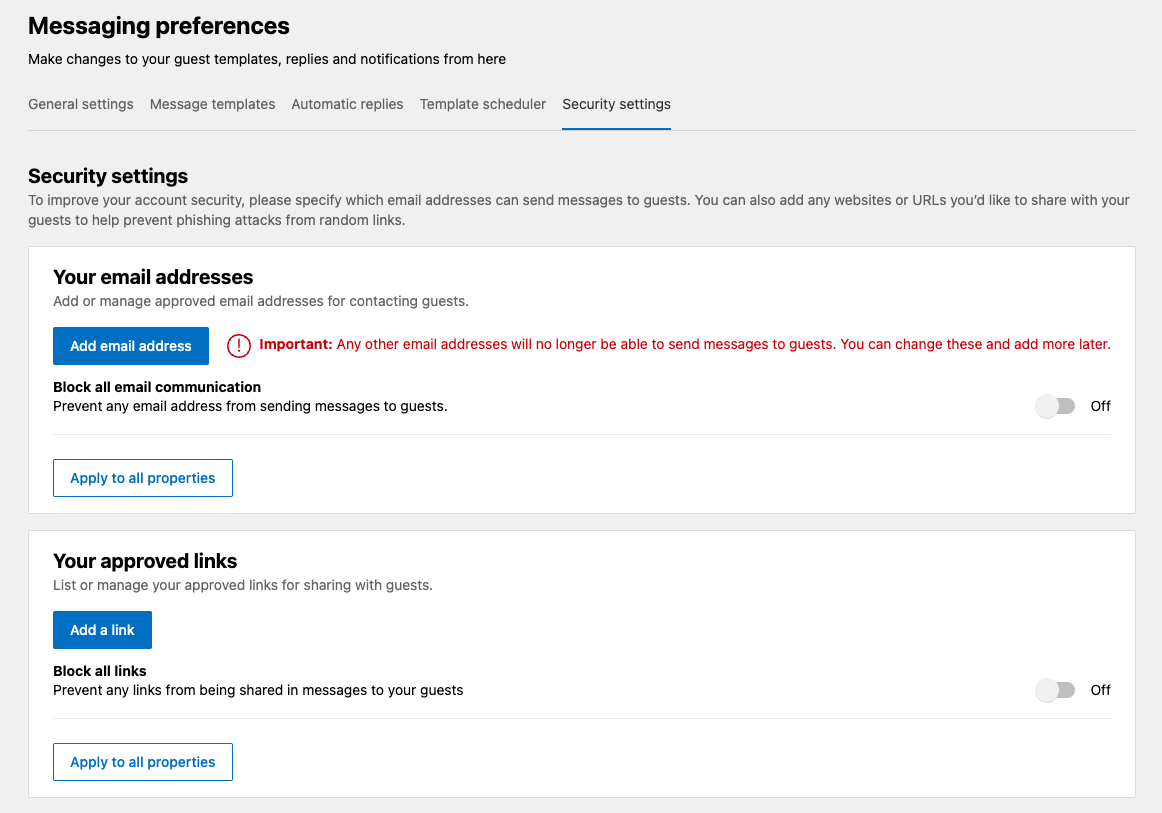Switch to the Message templates tab
This screenshot has height=813, width=1162.
click(x=212, y=104)
